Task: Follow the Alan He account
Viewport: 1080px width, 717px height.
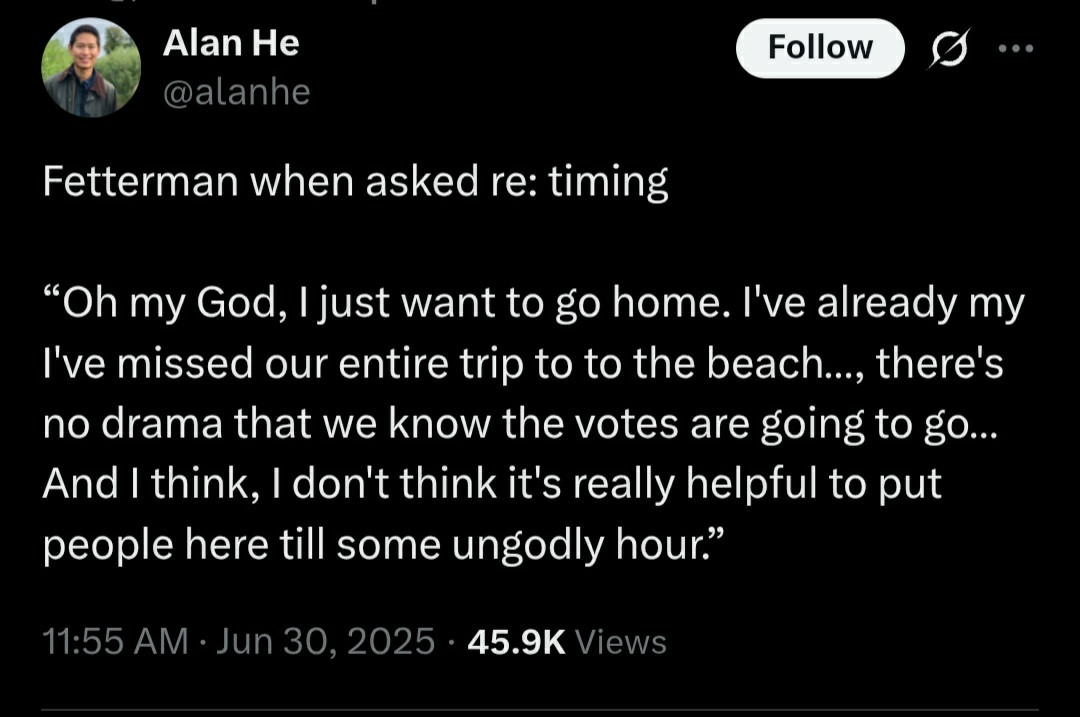Action: pyautogui.click(x=820, y=48)
